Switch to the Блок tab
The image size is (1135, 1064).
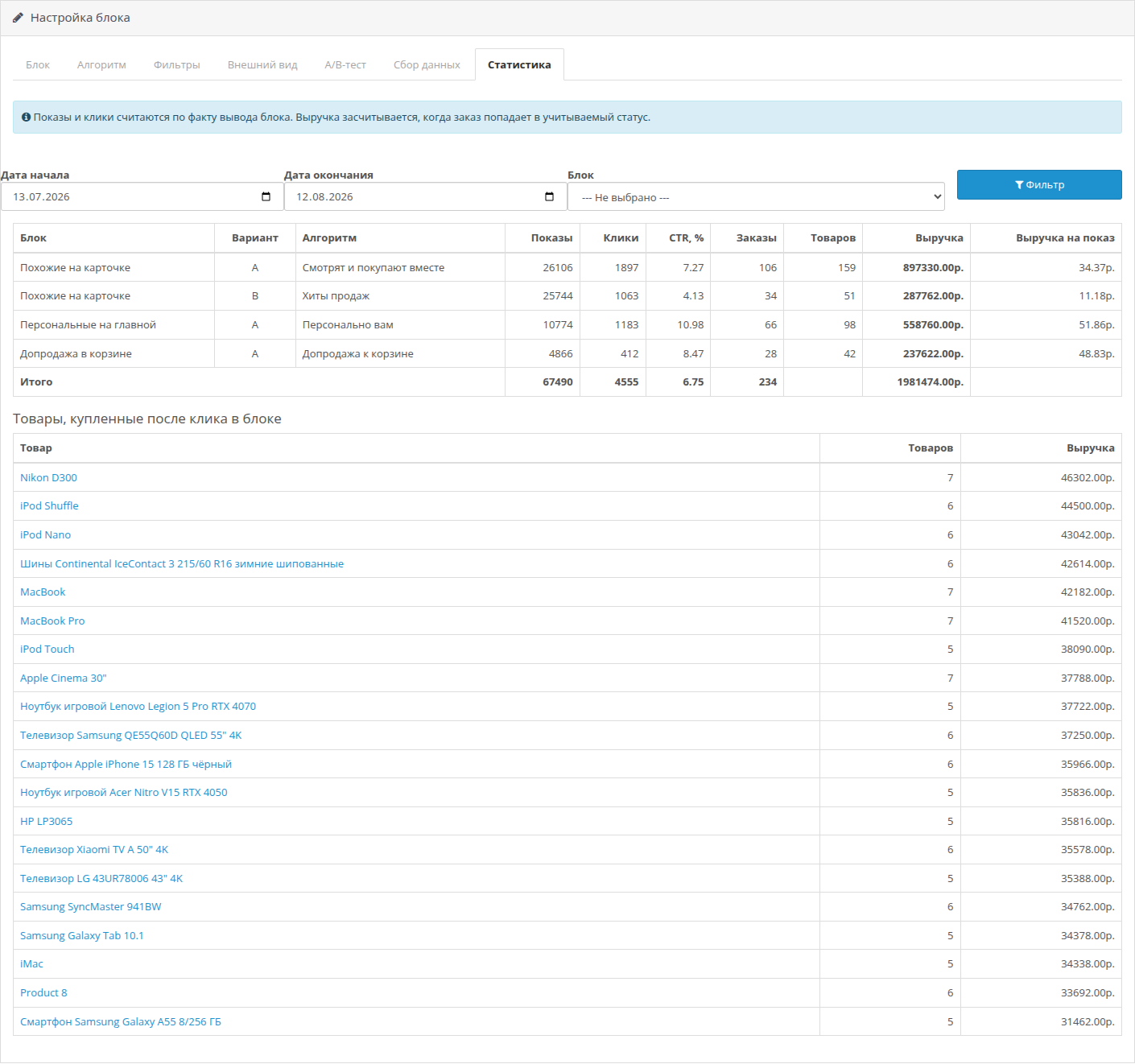click(38, 65)
